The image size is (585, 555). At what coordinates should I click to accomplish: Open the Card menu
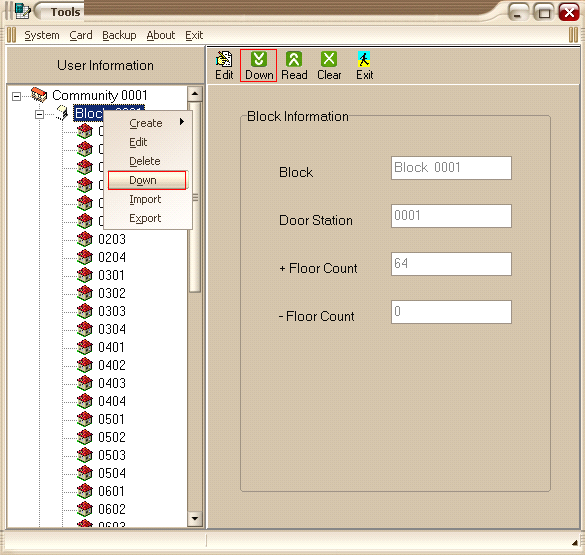click(81, 35)
